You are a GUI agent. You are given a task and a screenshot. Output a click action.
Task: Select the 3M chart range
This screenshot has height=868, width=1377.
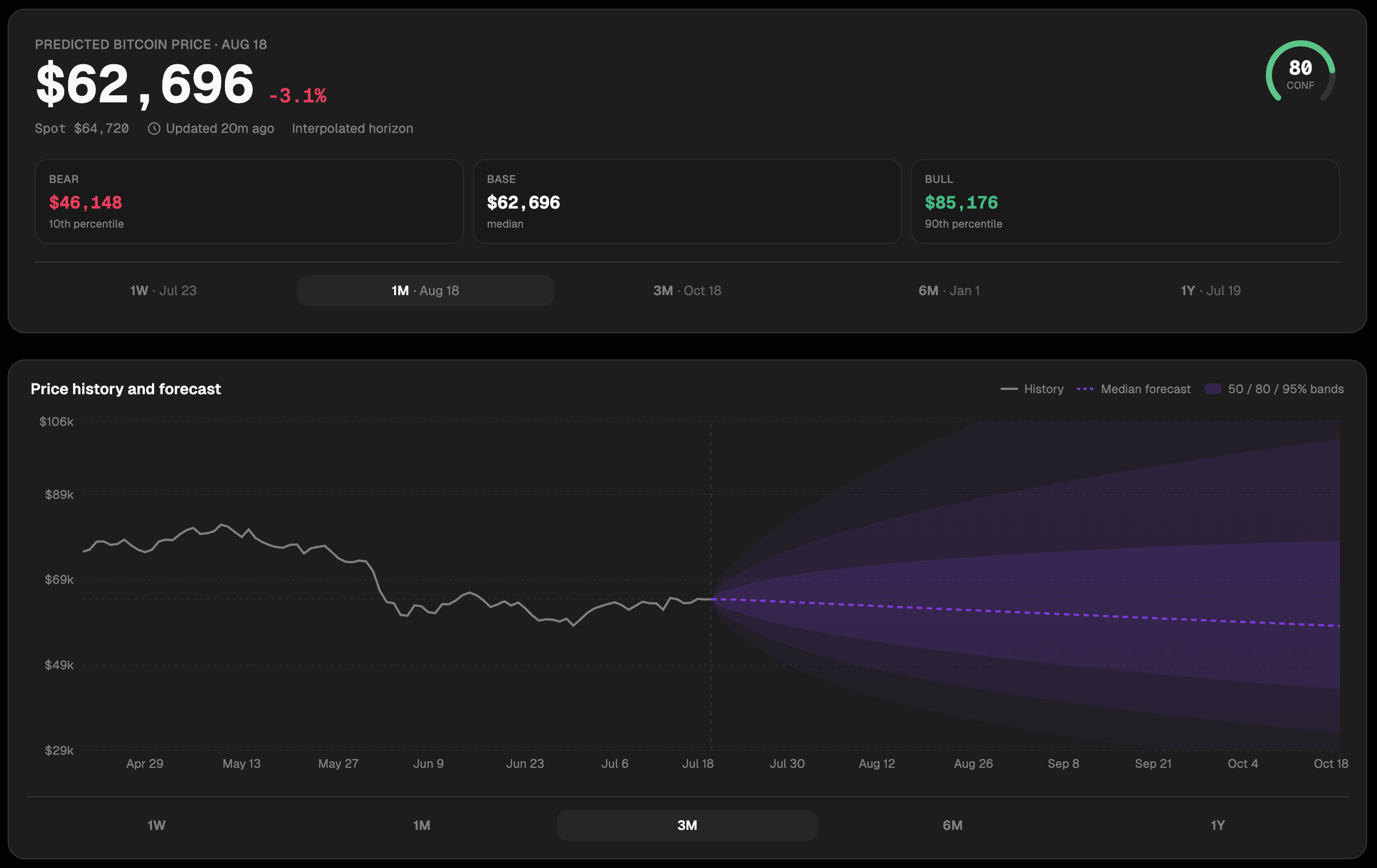(x=687, y=825)
